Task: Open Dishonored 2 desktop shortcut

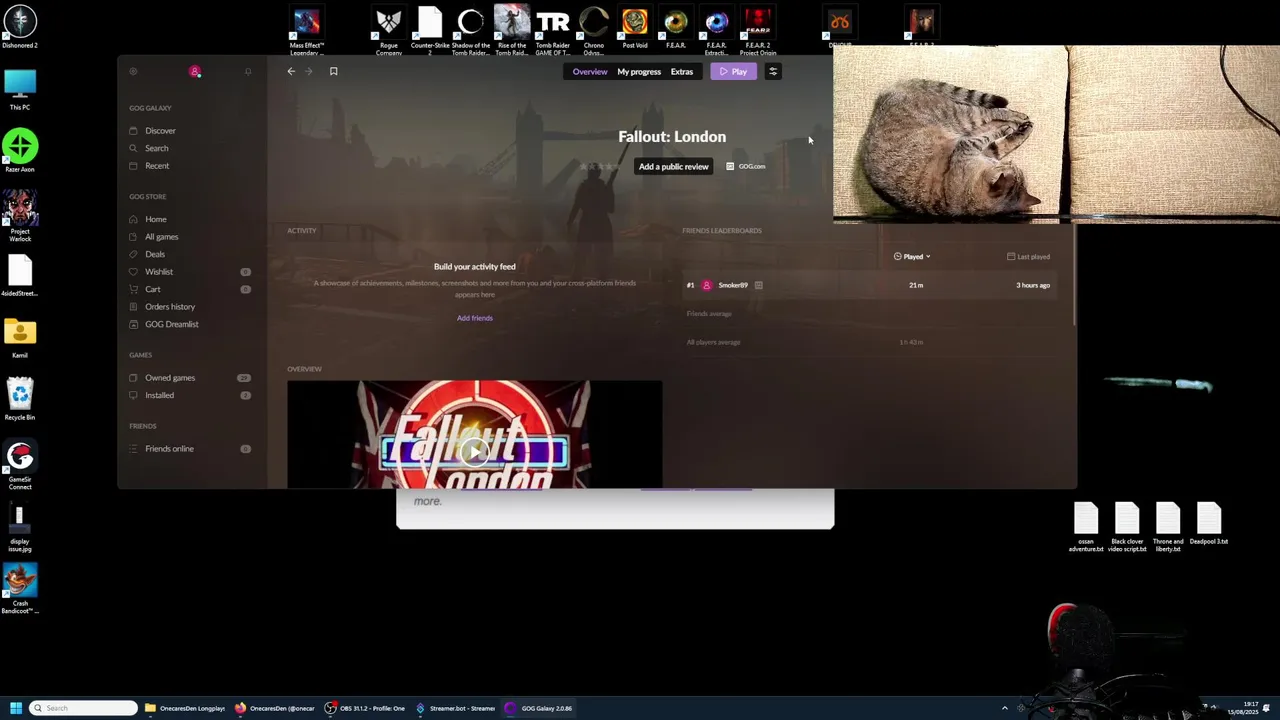Action: click(20, 26)
